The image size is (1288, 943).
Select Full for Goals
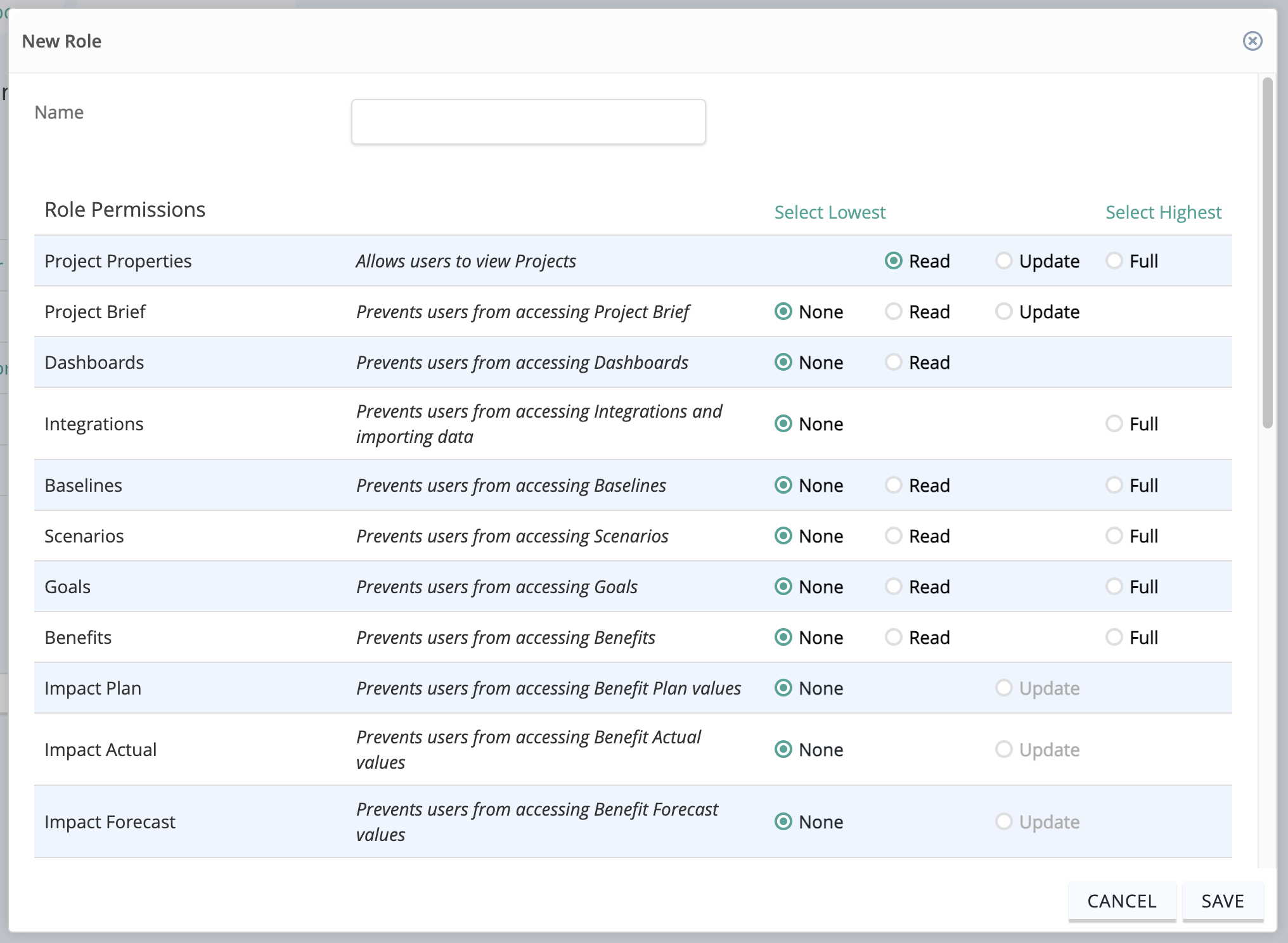1114,587
